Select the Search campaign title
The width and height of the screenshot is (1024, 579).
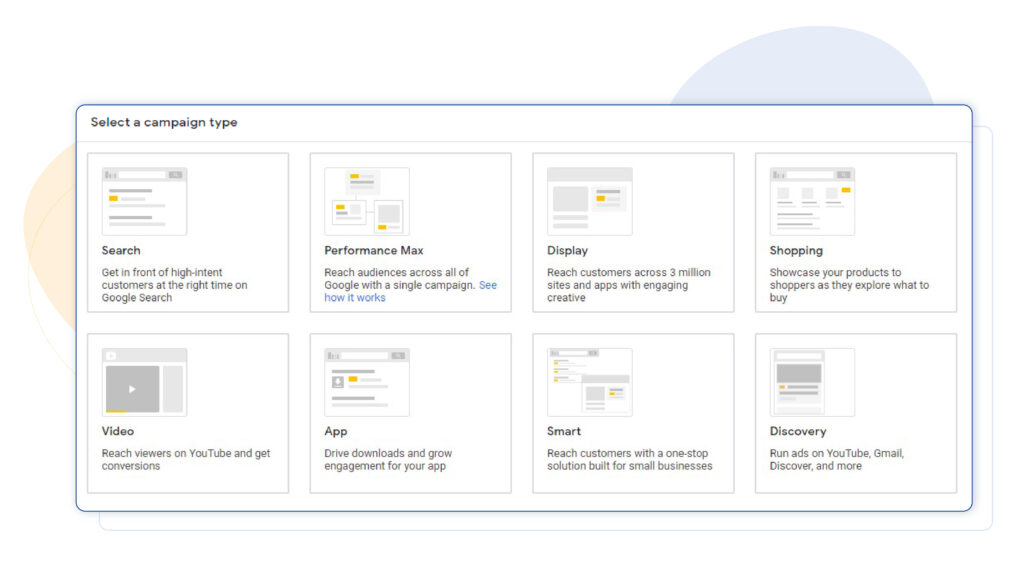coord(121,251)
